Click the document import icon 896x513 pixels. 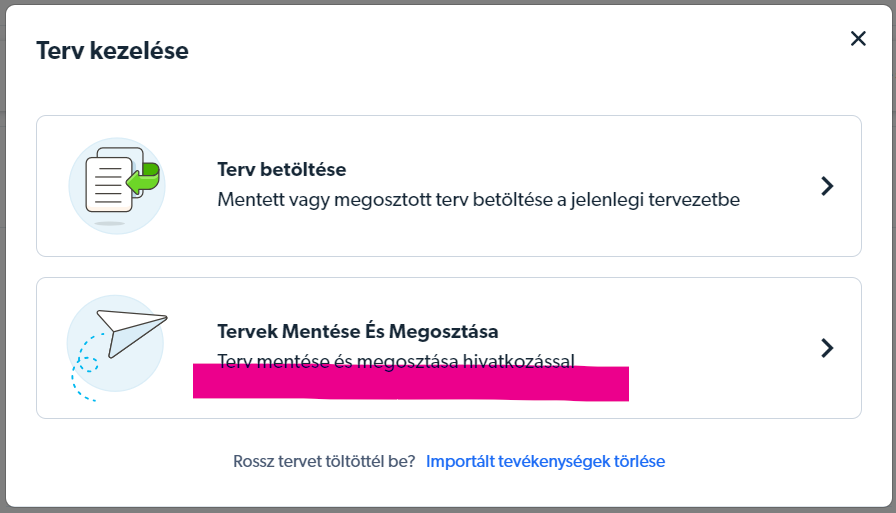pos(117,186)
